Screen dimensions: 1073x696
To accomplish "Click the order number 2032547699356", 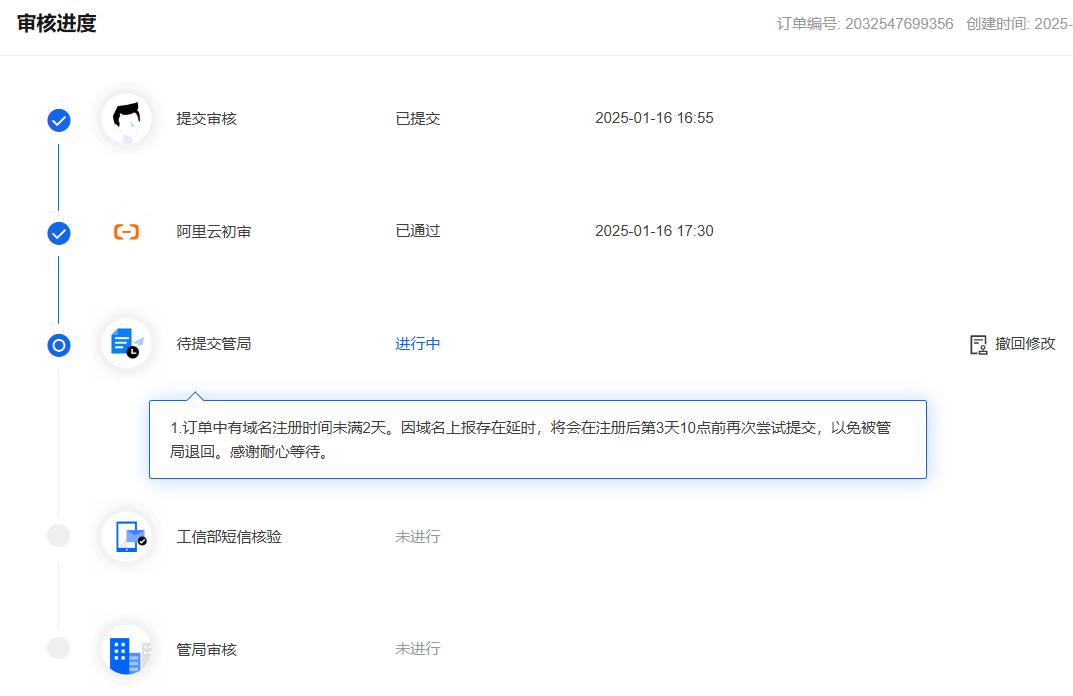I will coord(898,24).
